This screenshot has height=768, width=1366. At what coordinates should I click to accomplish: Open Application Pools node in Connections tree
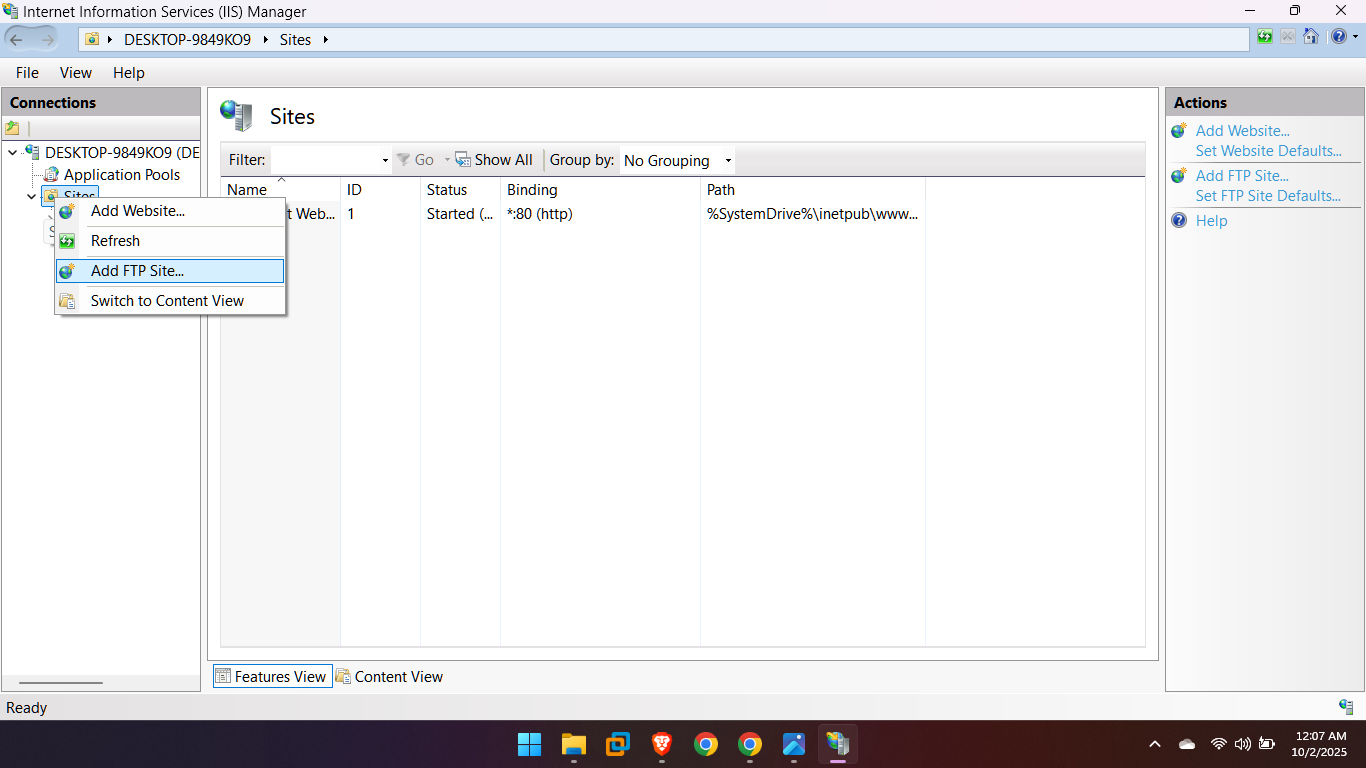click(121, 174)
